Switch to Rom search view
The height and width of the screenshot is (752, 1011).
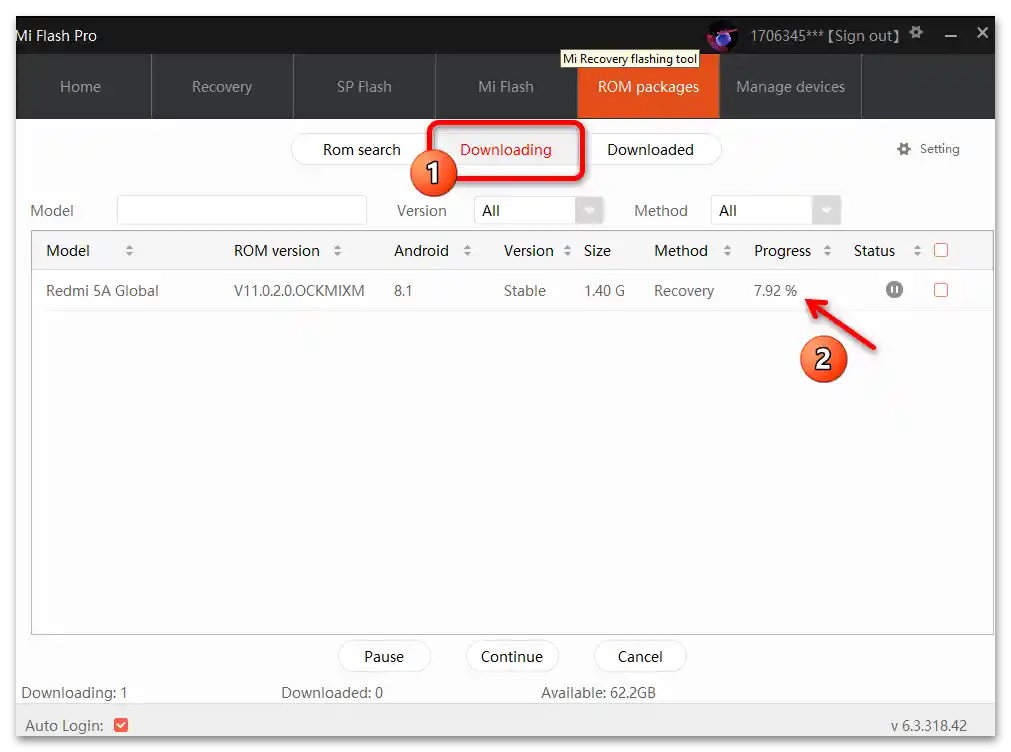click(x=362, y=150)
